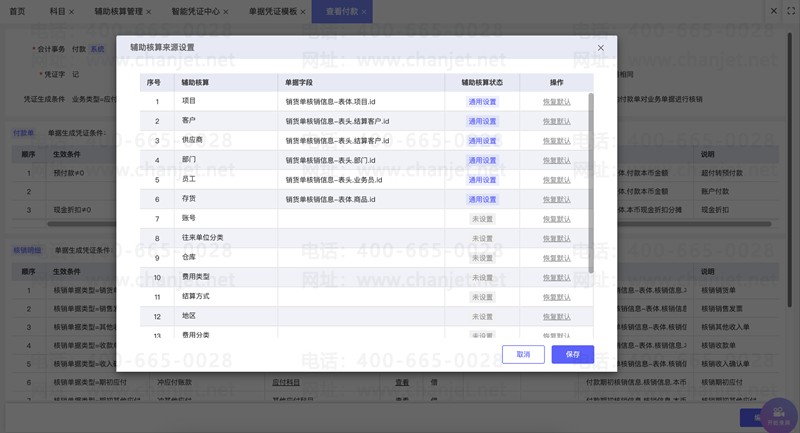The image size is (800, 433).
Task: Open 通用设置 for the 供应商 row
Action: (482, 141)
